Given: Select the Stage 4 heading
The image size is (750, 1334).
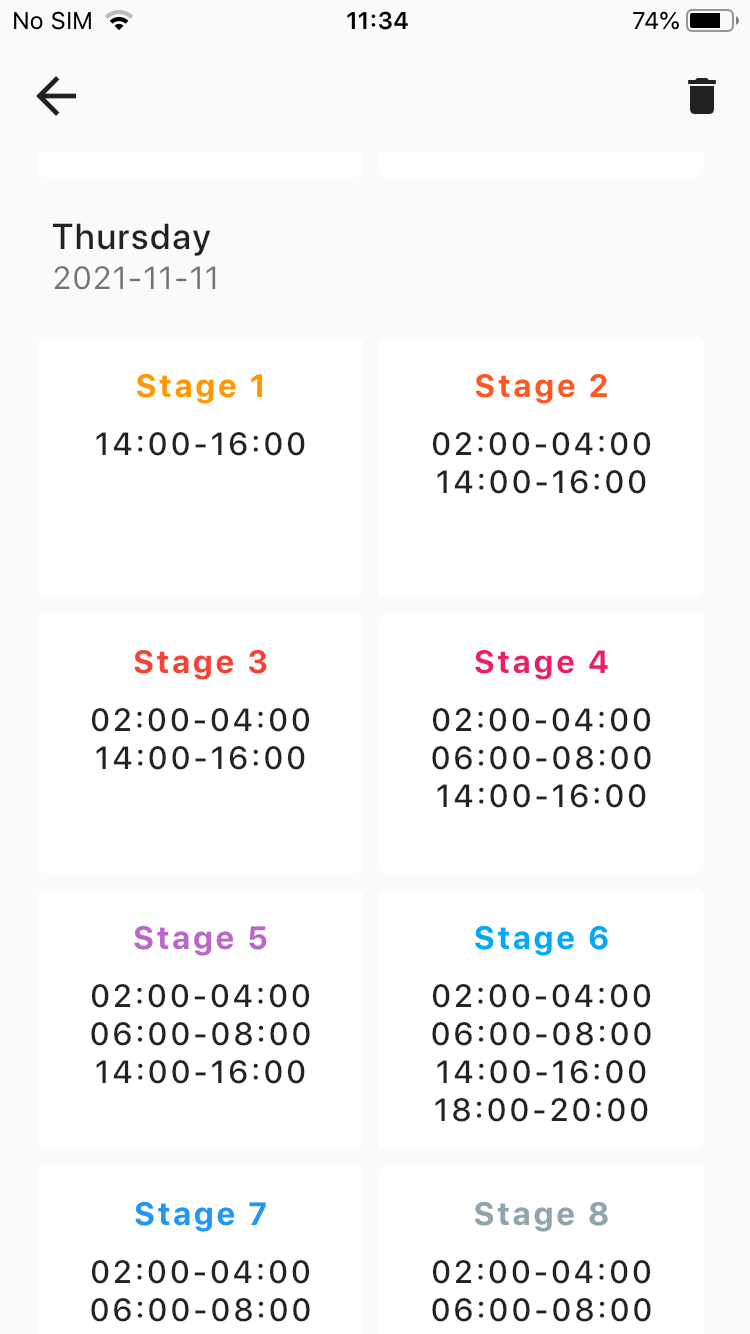Looking at the screenshot, I should click(541, 662).
